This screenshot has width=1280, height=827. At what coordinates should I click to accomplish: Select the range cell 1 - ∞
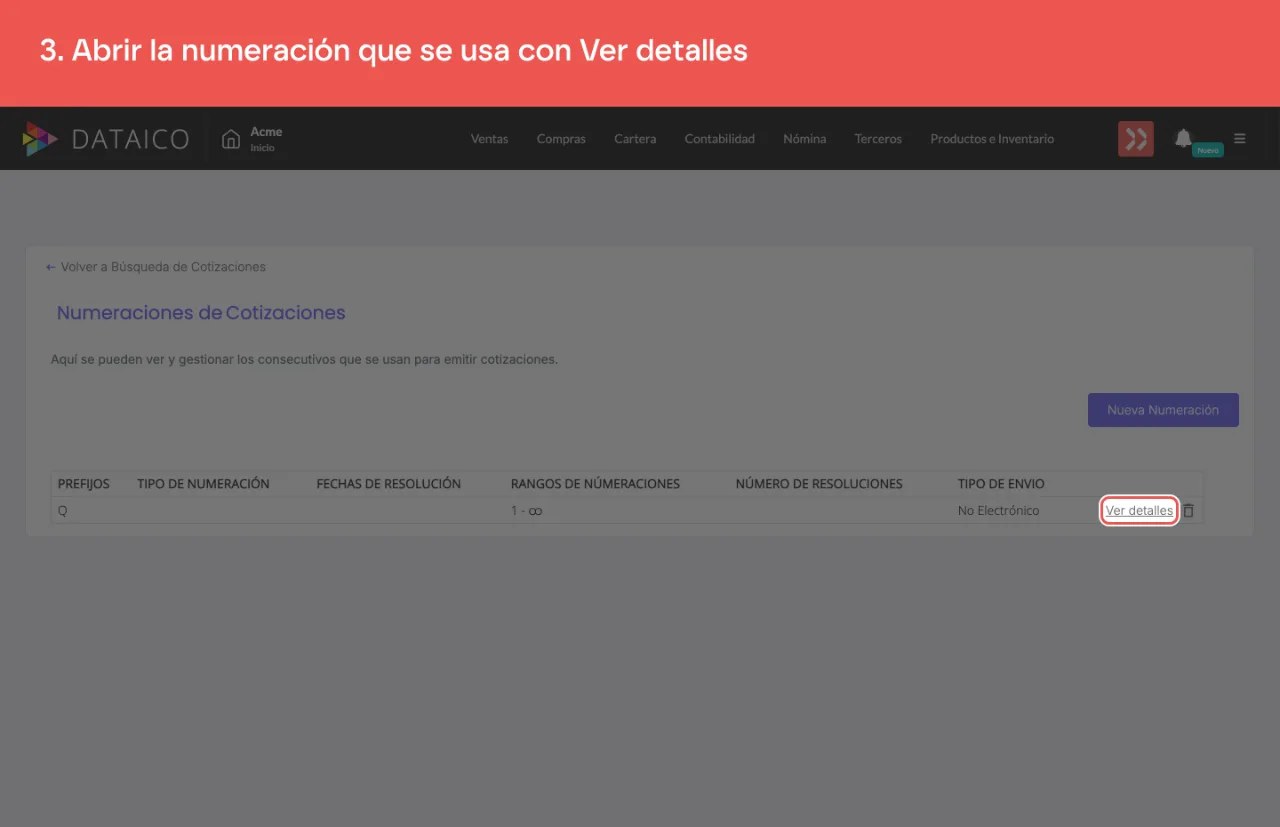[x=527, y=511]
